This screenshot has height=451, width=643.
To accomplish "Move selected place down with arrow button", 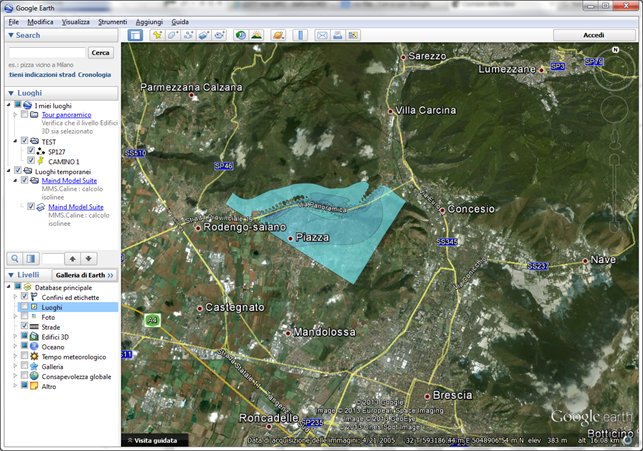I will point(89,259).
